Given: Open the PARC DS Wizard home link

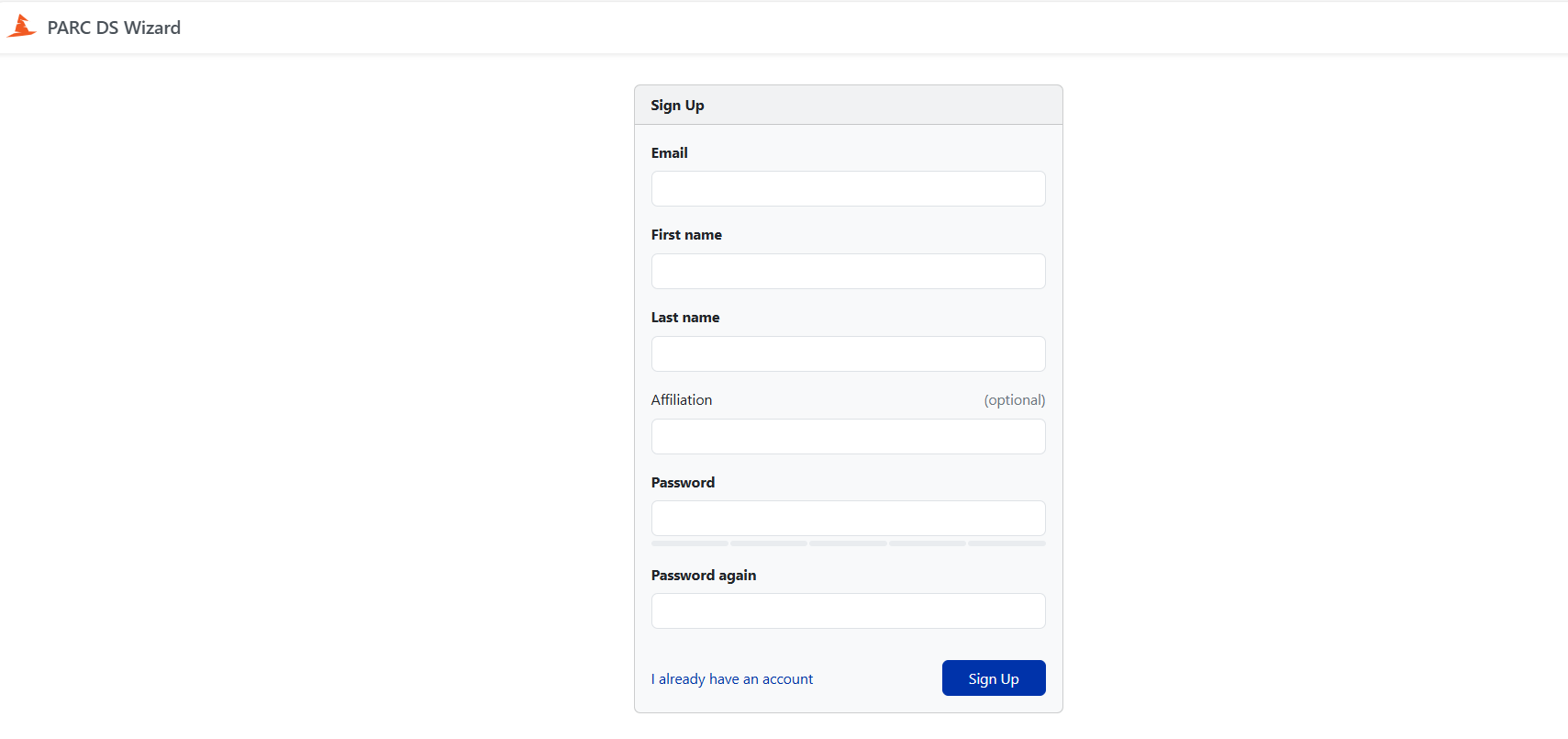Looking at the screenshot, I should (114, 28).
